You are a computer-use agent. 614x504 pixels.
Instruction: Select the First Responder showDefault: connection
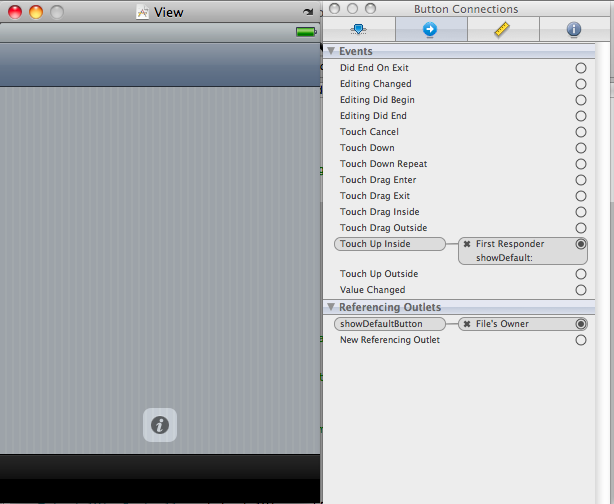(523, 251)
